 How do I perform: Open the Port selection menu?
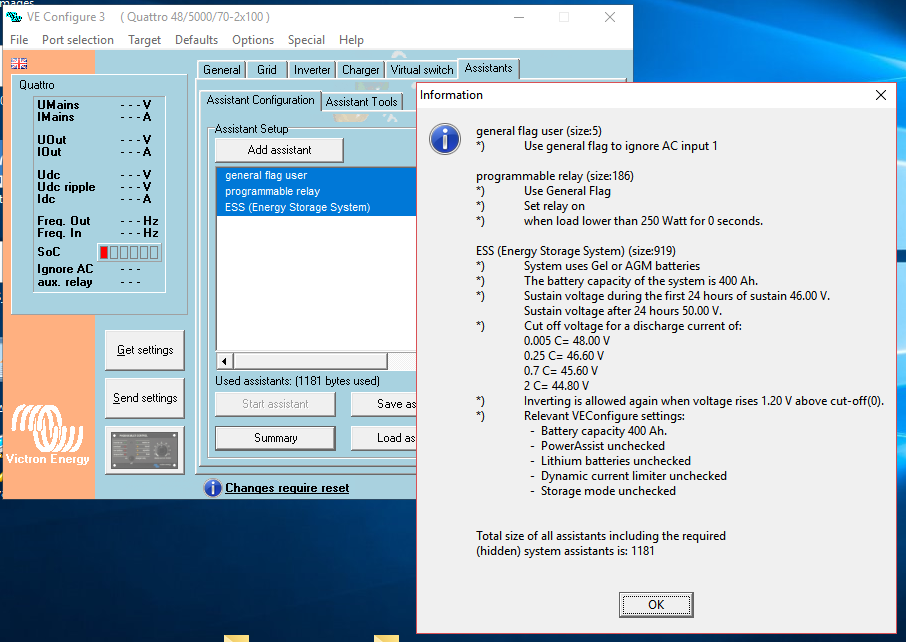click(77, 40)
